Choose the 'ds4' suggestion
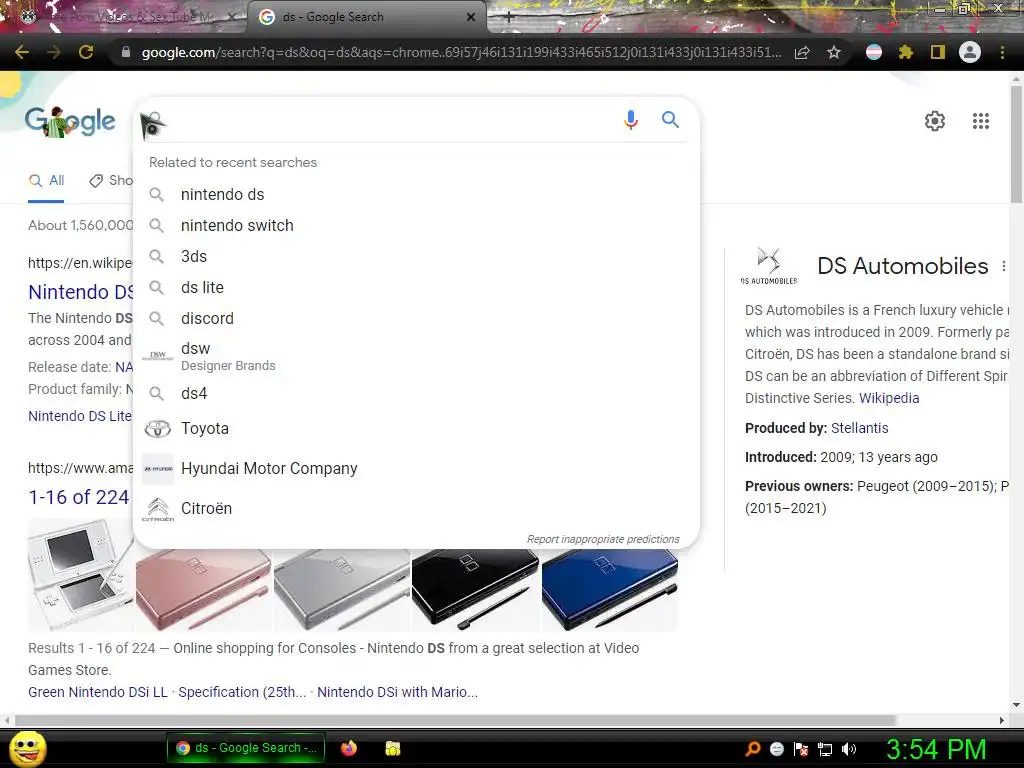 pyautogui.click(x=416, y=393)
